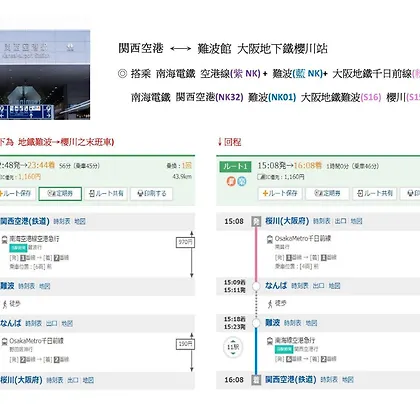Screen dimensions: 420x420
Task: Open 地図 next to 桜川(大阪府) in outbound panel
Action: 88,380
